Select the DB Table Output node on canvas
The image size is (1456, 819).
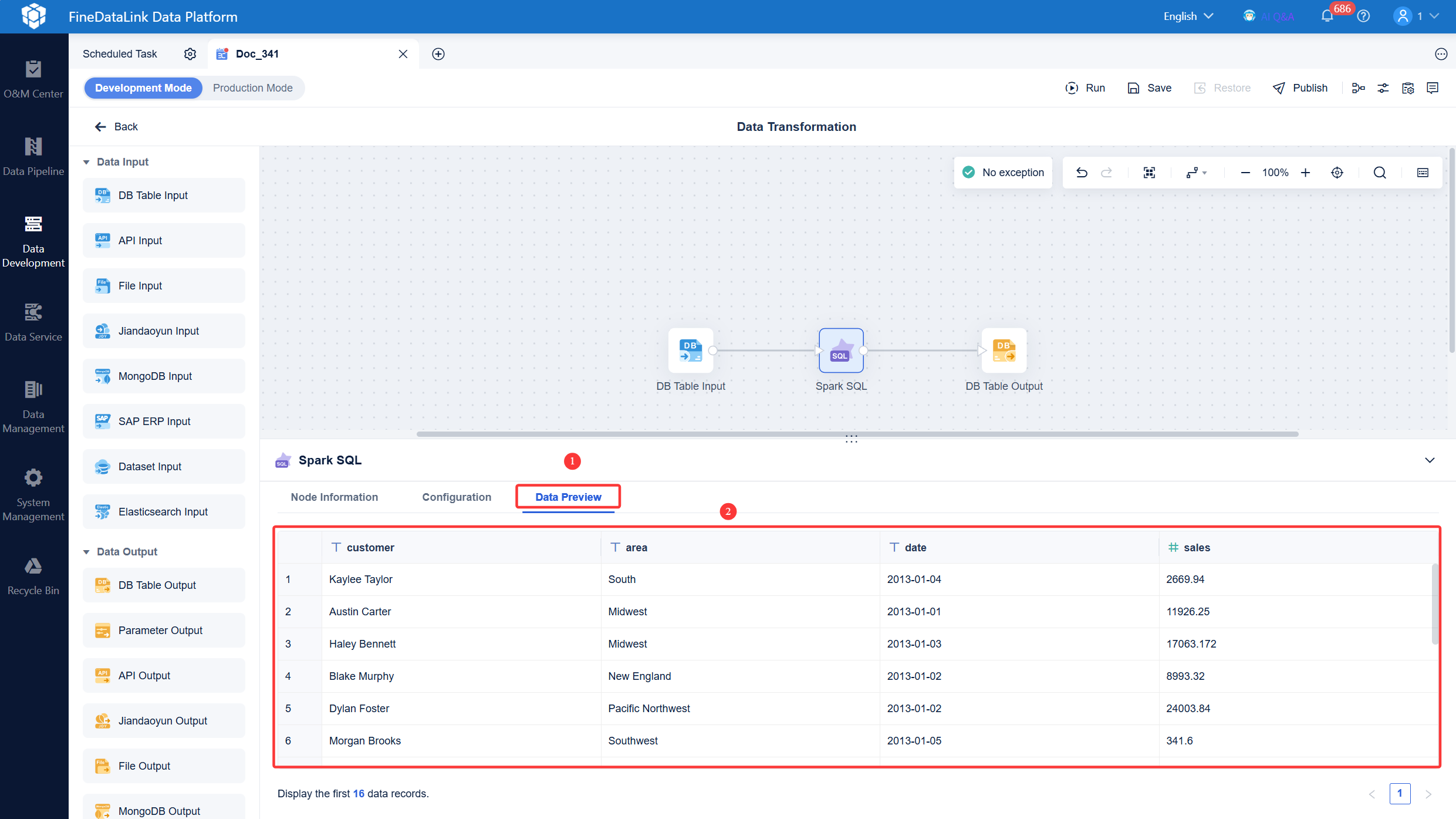1004,350
